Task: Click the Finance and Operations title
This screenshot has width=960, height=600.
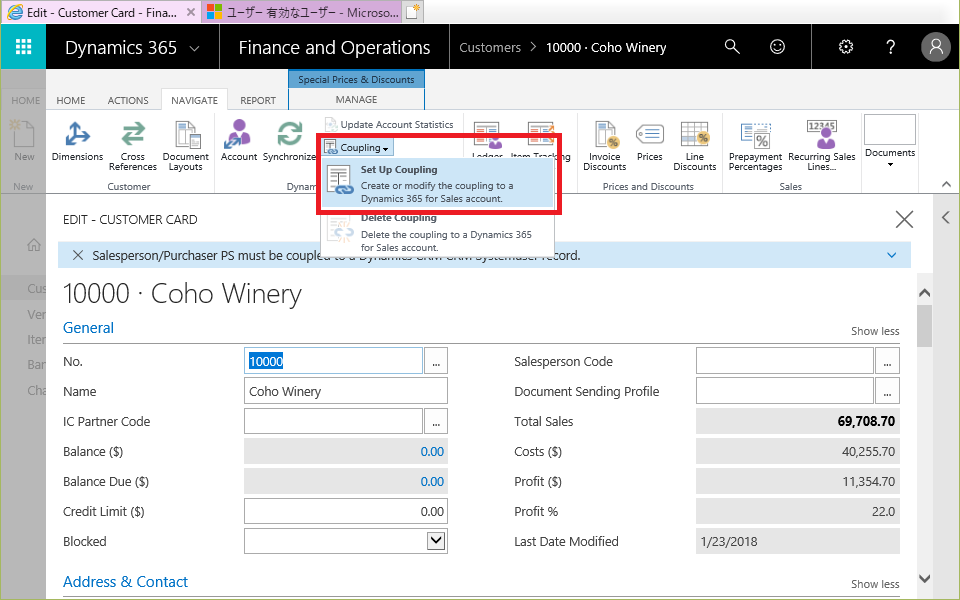Action: tap(334, 47)
